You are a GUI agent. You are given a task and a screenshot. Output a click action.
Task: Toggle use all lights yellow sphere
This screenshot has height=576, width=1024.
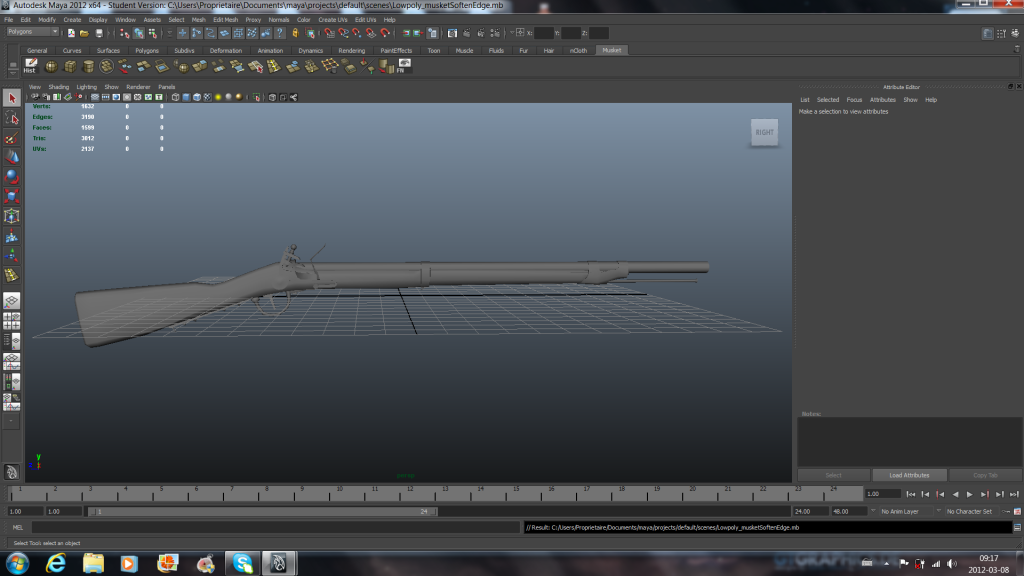(218, 97)
